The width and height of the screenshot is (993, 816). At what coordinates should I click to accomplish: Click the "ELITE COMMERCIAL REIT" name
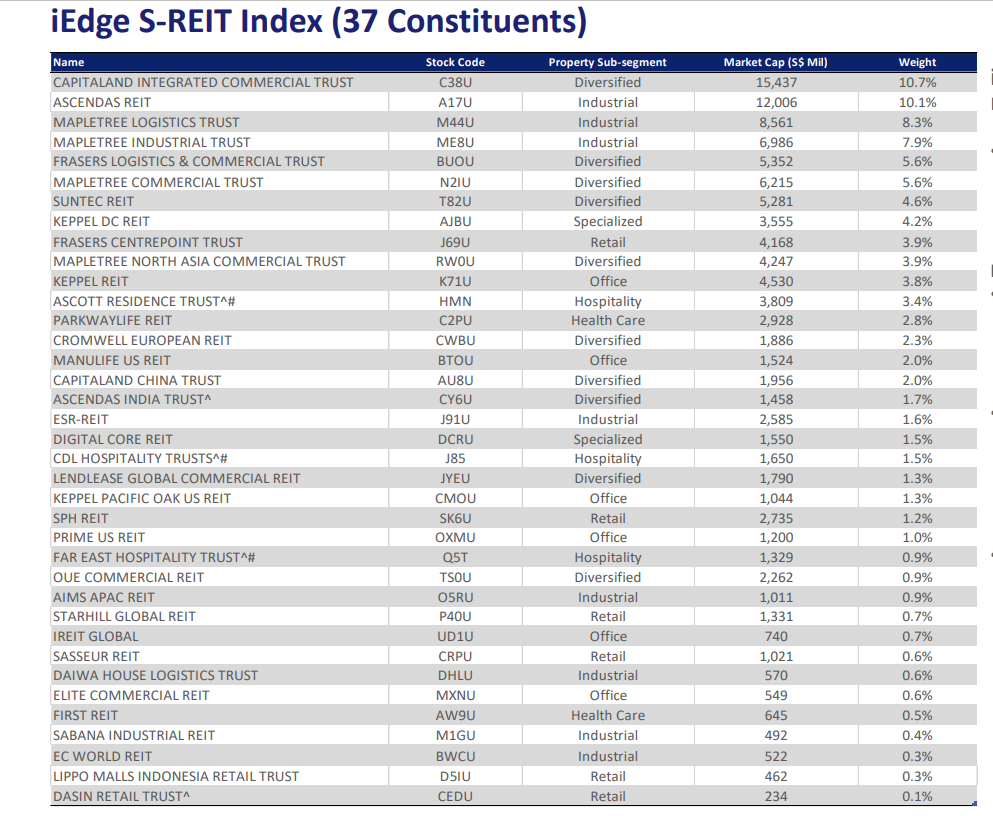[131, 696]
